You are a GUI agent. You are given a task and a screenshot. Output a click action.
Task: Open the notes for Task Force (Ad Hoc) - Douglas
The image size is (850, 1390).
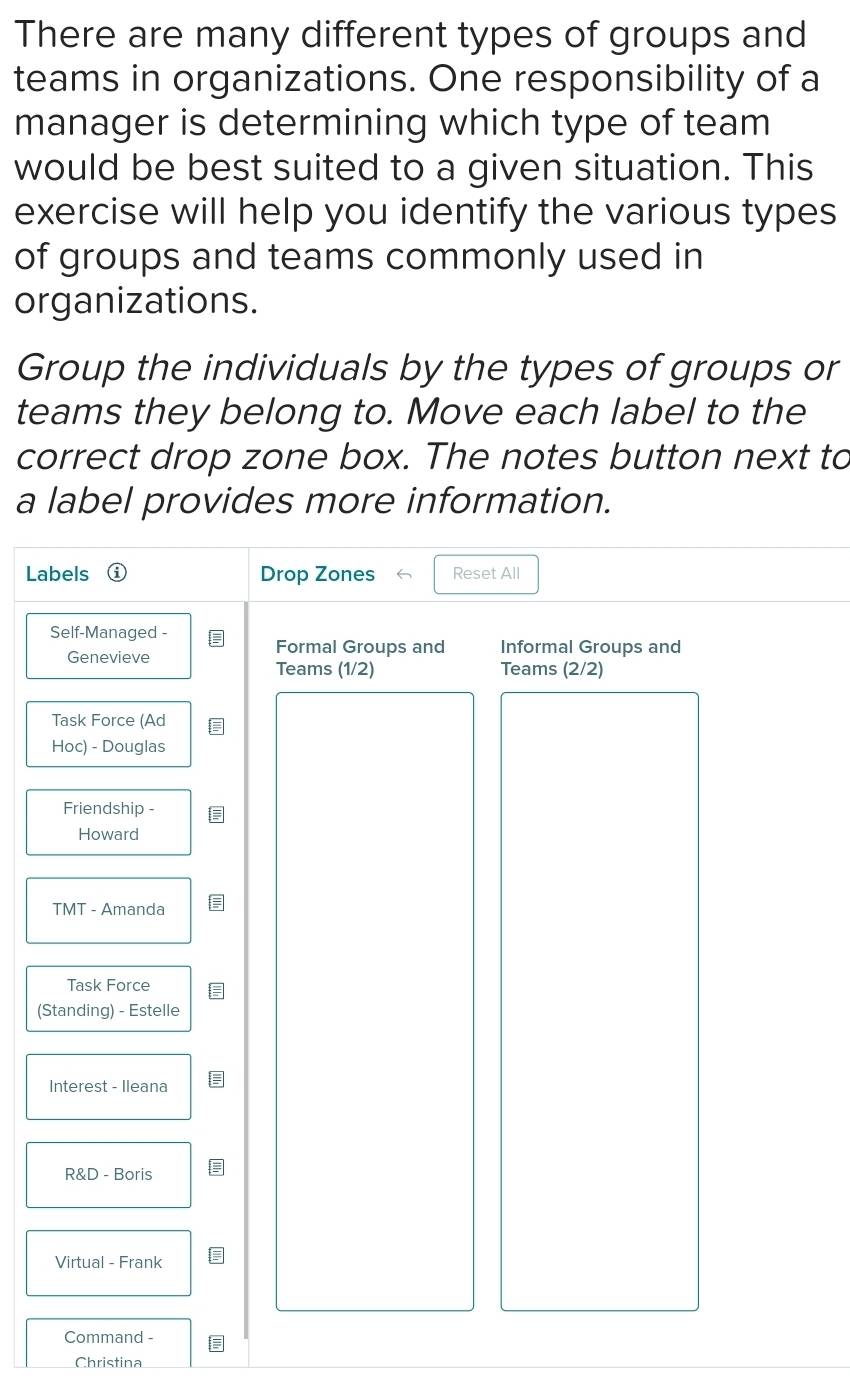pyautogui.click(x=215, y=727)
